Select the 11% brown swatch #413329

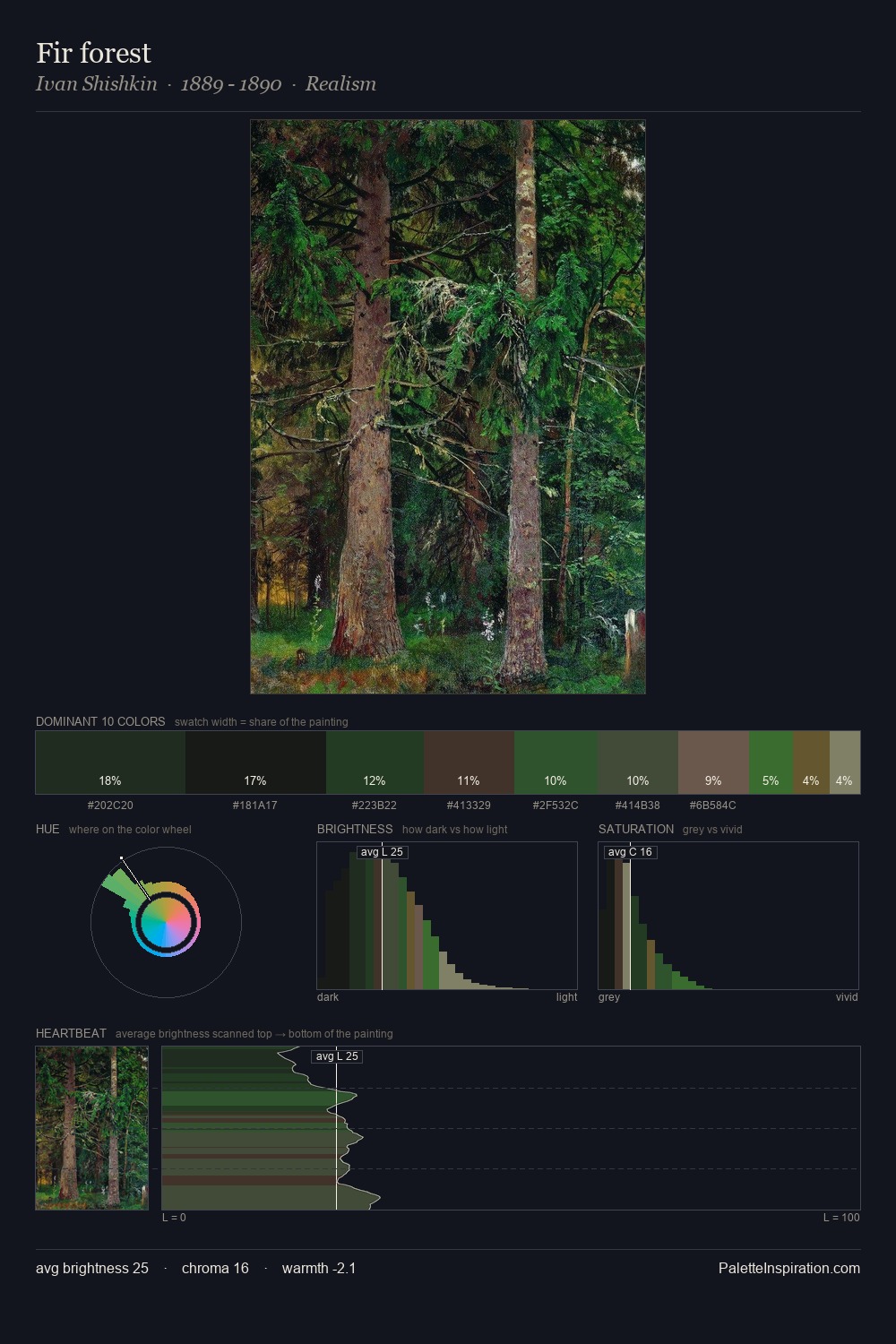tap(469, 762)
